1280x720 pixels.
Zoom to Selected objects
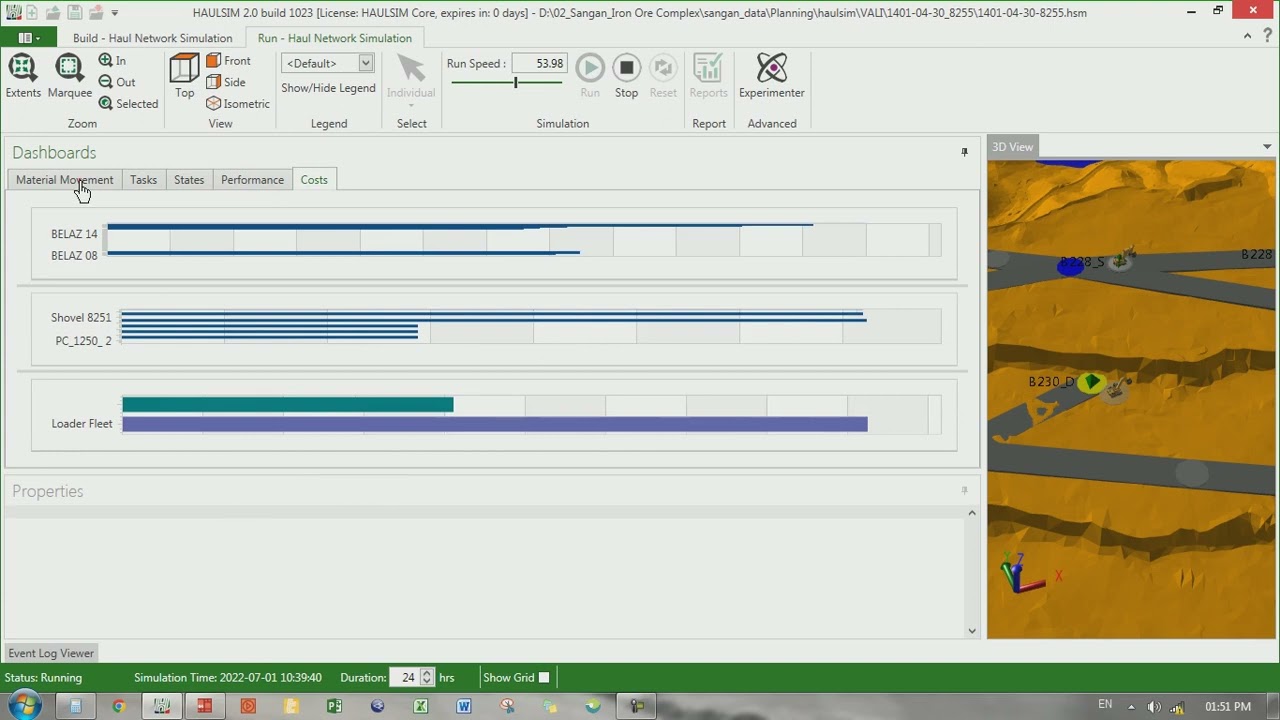pos(128,104)
